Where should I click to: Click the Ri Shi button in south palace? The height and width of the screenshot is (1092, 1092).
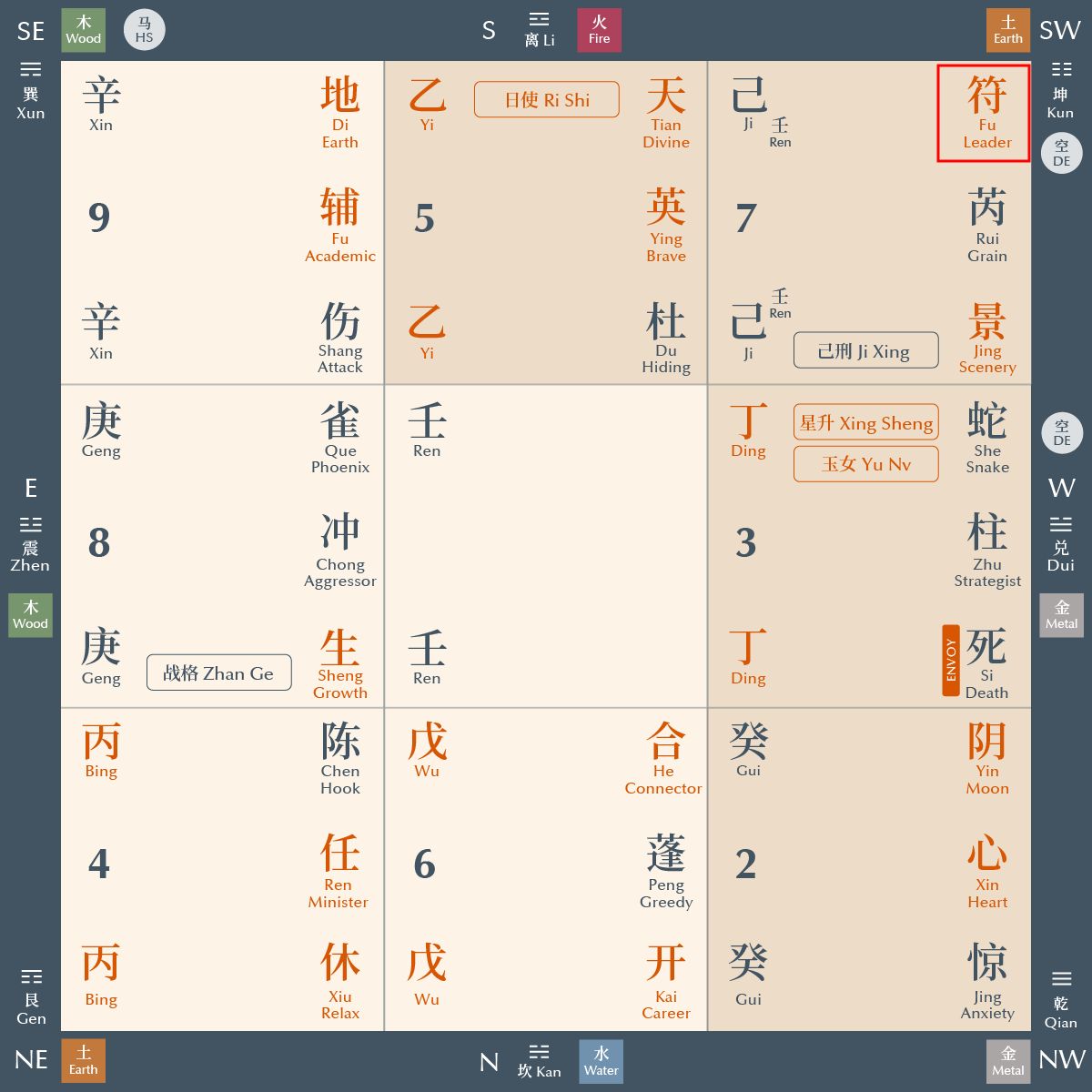tap(546, 100)
